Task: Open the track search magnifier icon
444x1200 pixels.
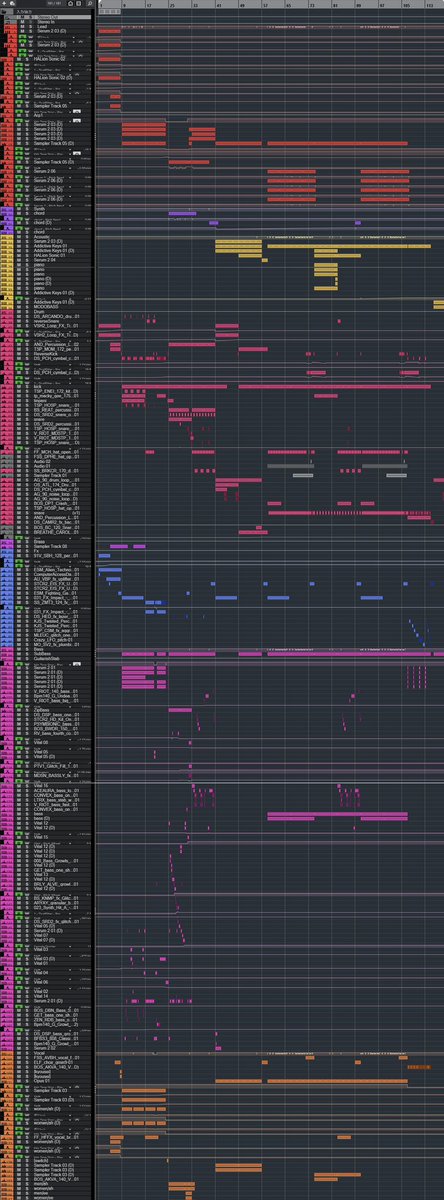Action: pyautogui.click(x=90, y=3)
